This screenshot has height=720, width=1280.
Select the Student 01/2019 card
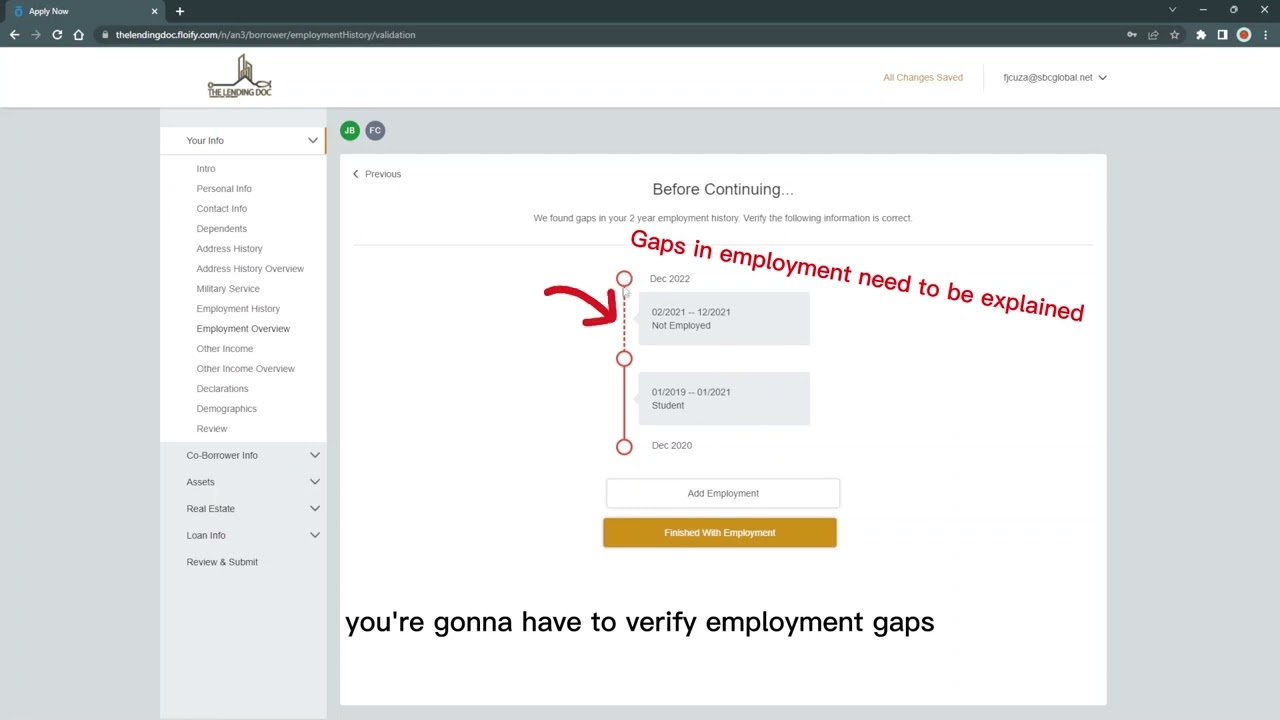[x=724, y=399]
